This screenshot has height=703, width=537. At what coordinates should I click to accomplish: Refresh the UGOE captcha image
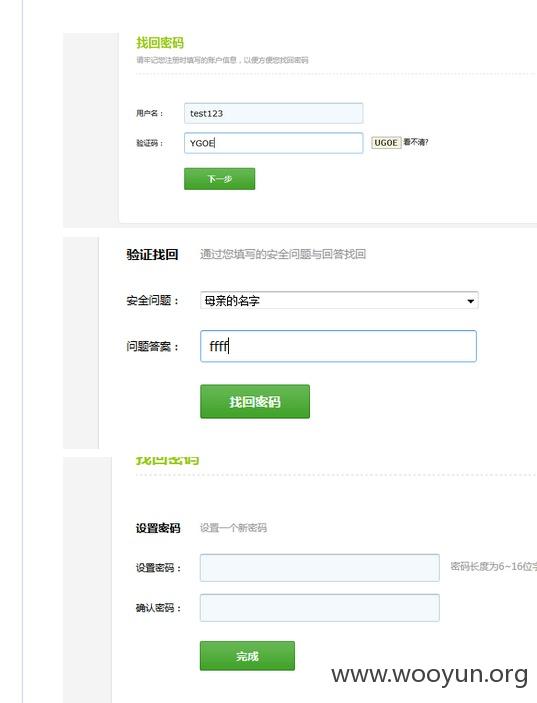coord(386,143)
